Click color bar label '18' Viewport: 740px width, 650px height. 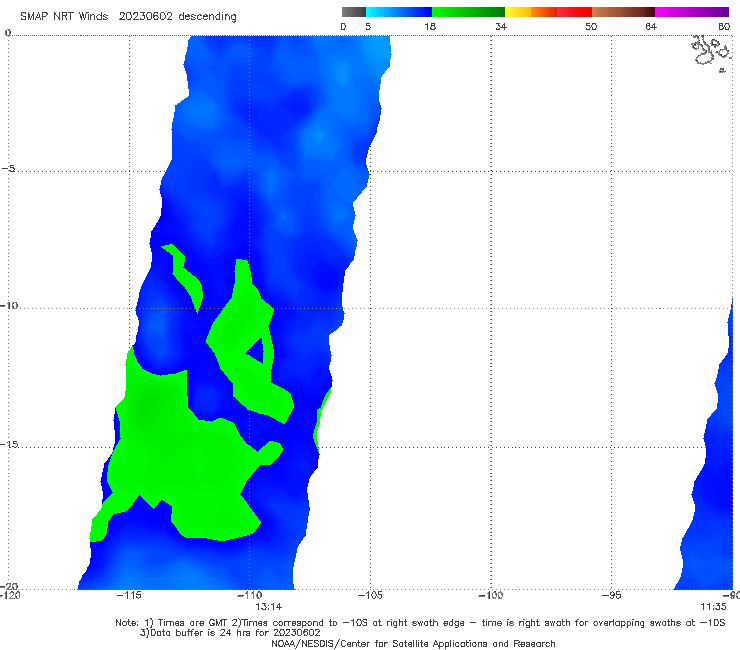430,26
